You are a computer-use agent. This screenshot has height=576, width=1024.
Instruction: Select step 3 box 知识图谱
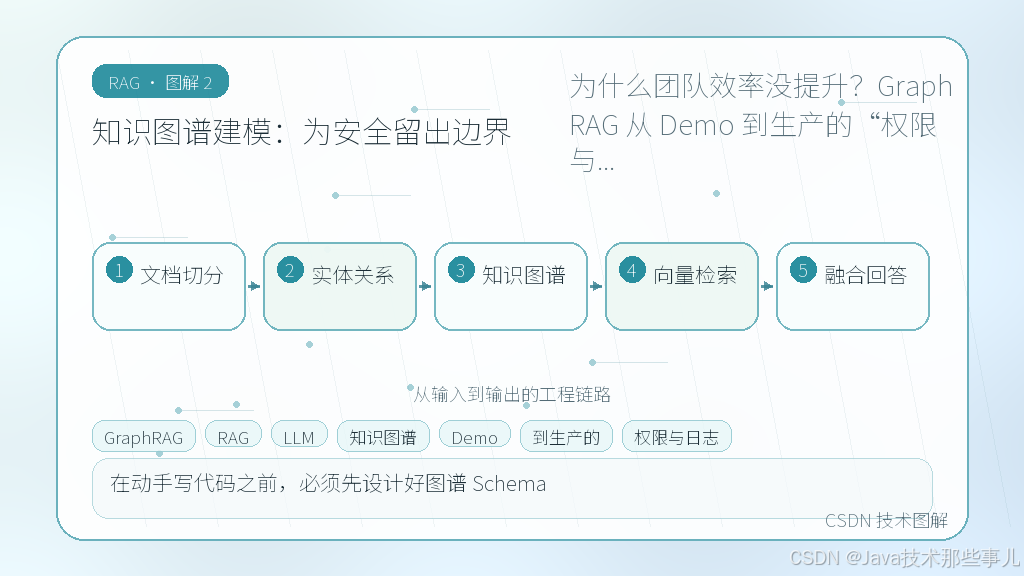point(511,287)
